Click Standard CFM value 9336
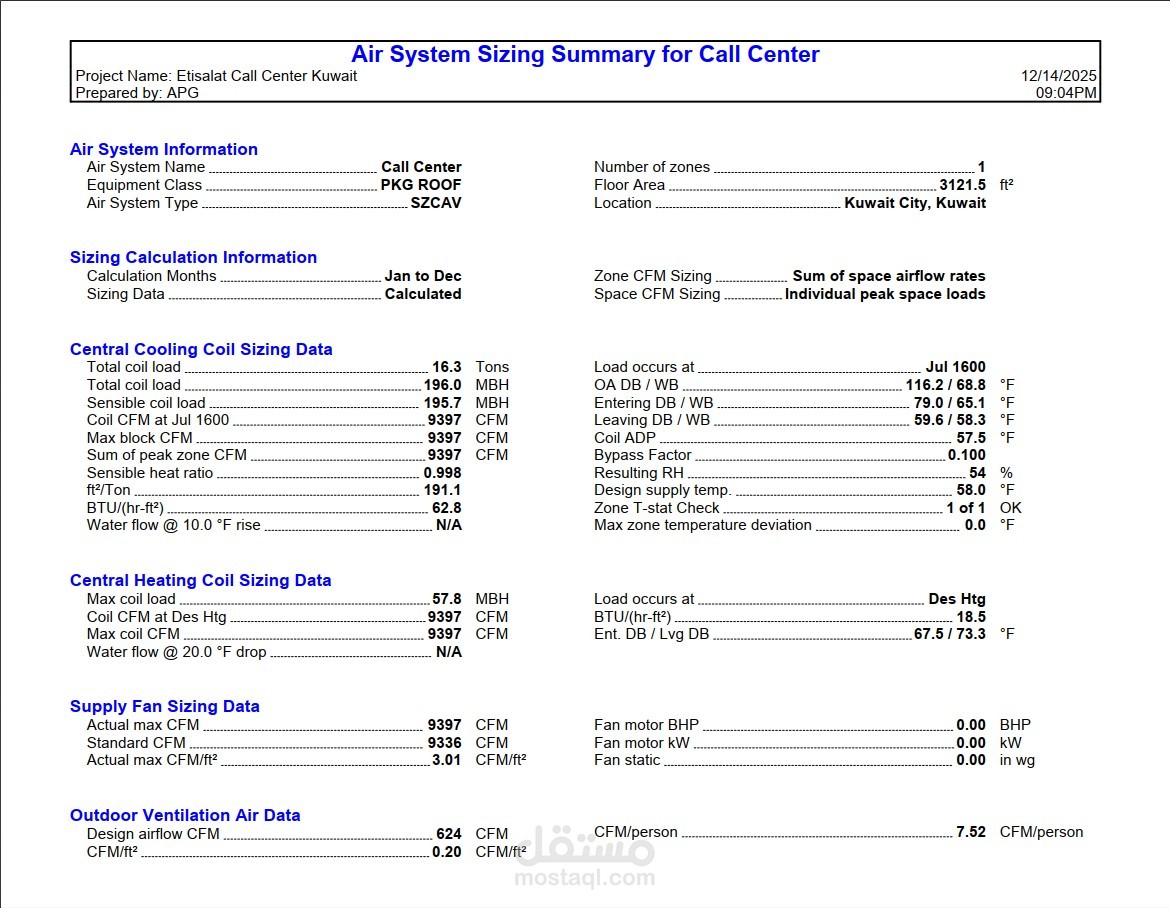This screenshot has height=908, width=1170. [x=445, y=743]
